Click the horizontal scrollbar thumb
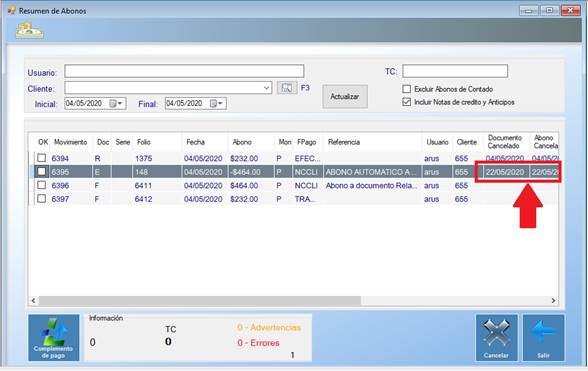Viewport: 588px width, 371px height. (x=200, y=300)
